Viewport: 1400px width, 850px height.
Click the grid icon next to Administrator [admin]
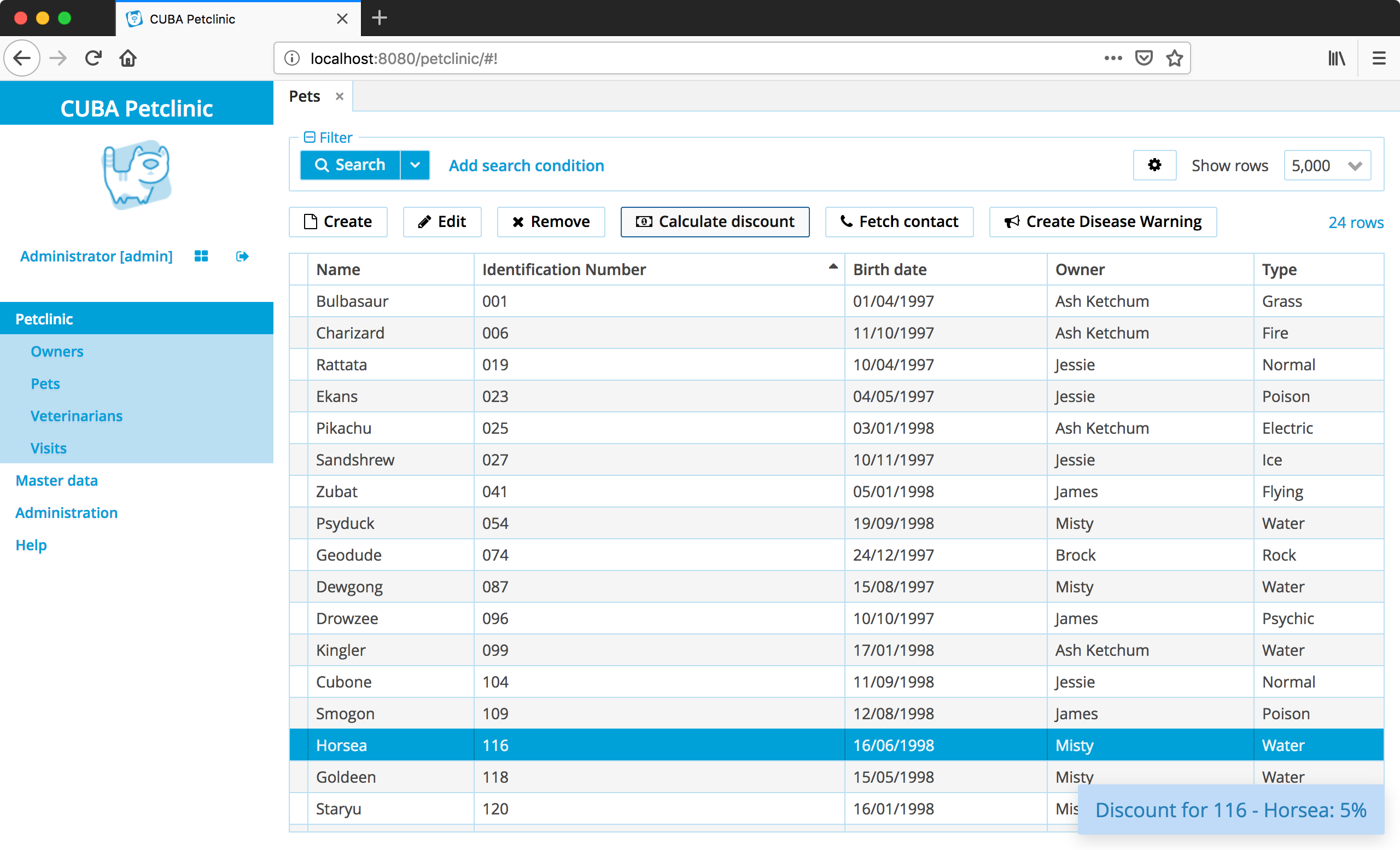(x=201, y=256)
